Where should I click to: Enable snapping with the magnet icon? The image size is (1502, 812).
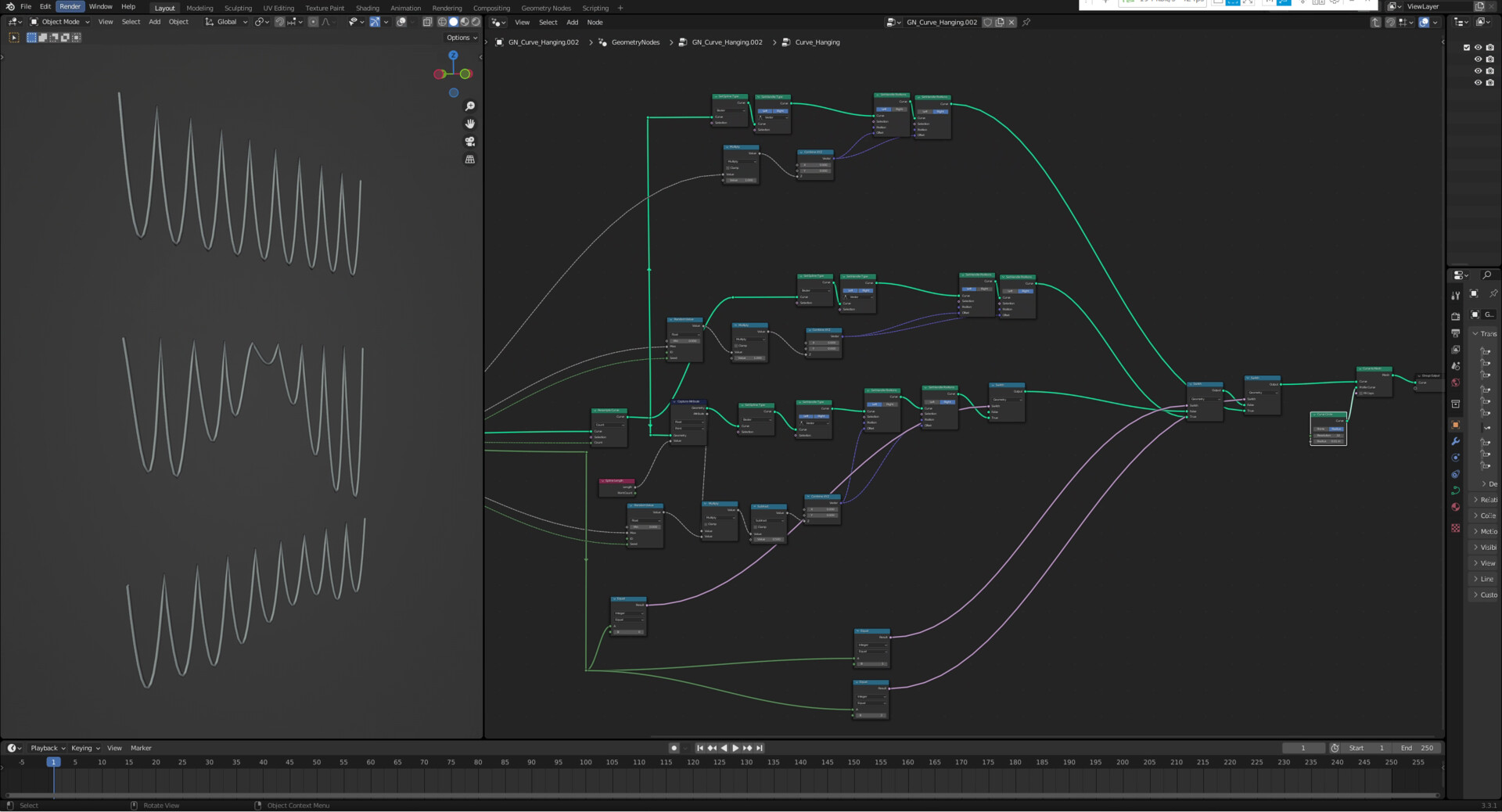click(x=280, y=21)
